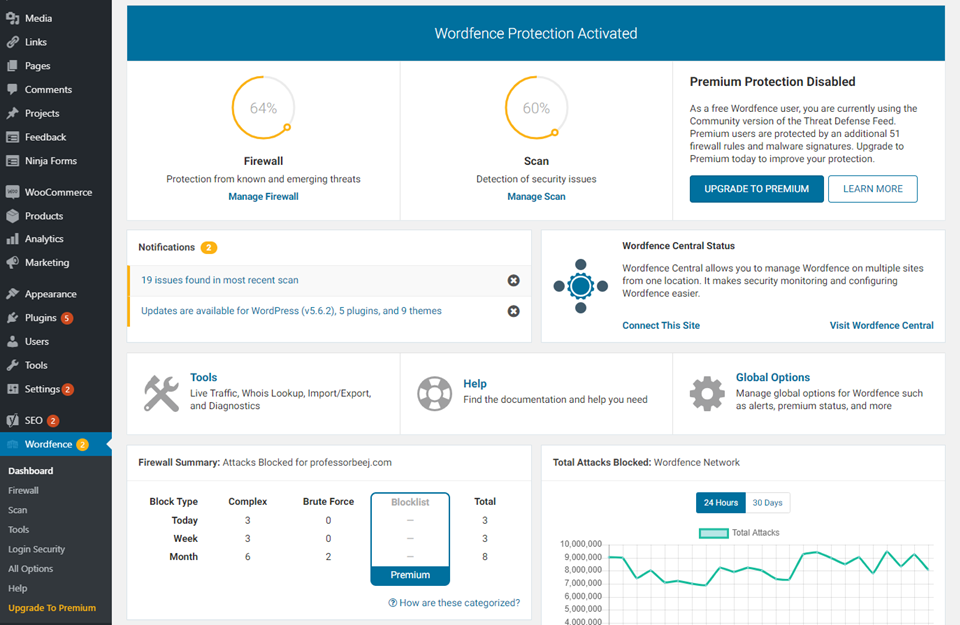This screenshot has width=960, height=625.
Task: Click the Firewall 64% circular progress indicator
Action: coord(263,108)
